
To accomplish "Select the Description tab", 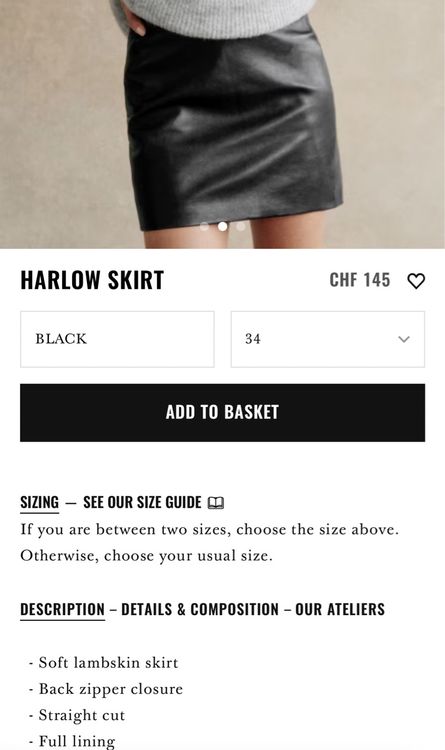I will pyautogui.click(x=62, y=609).
